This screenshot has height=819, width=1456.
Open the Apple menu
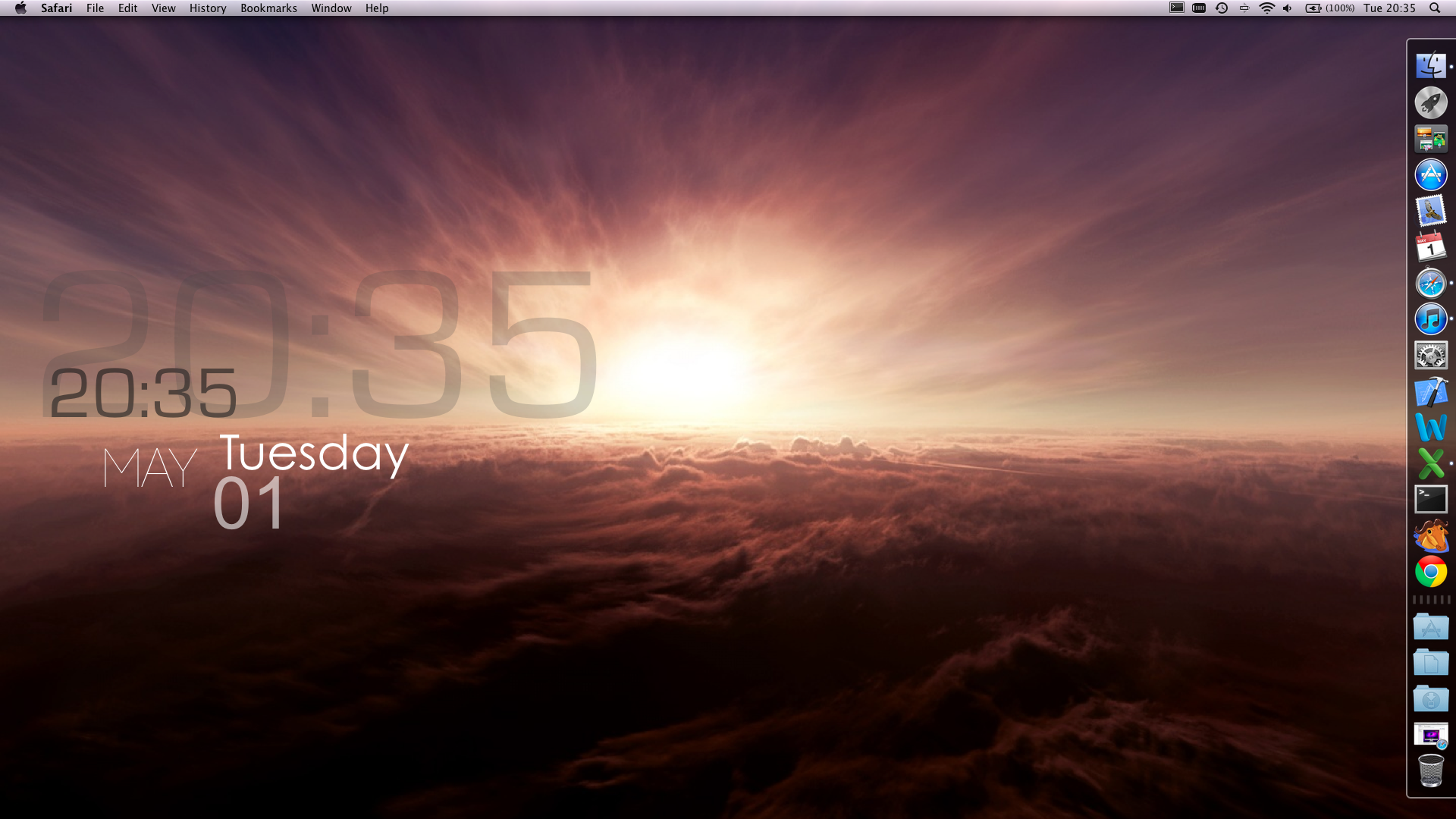point(20,8)
